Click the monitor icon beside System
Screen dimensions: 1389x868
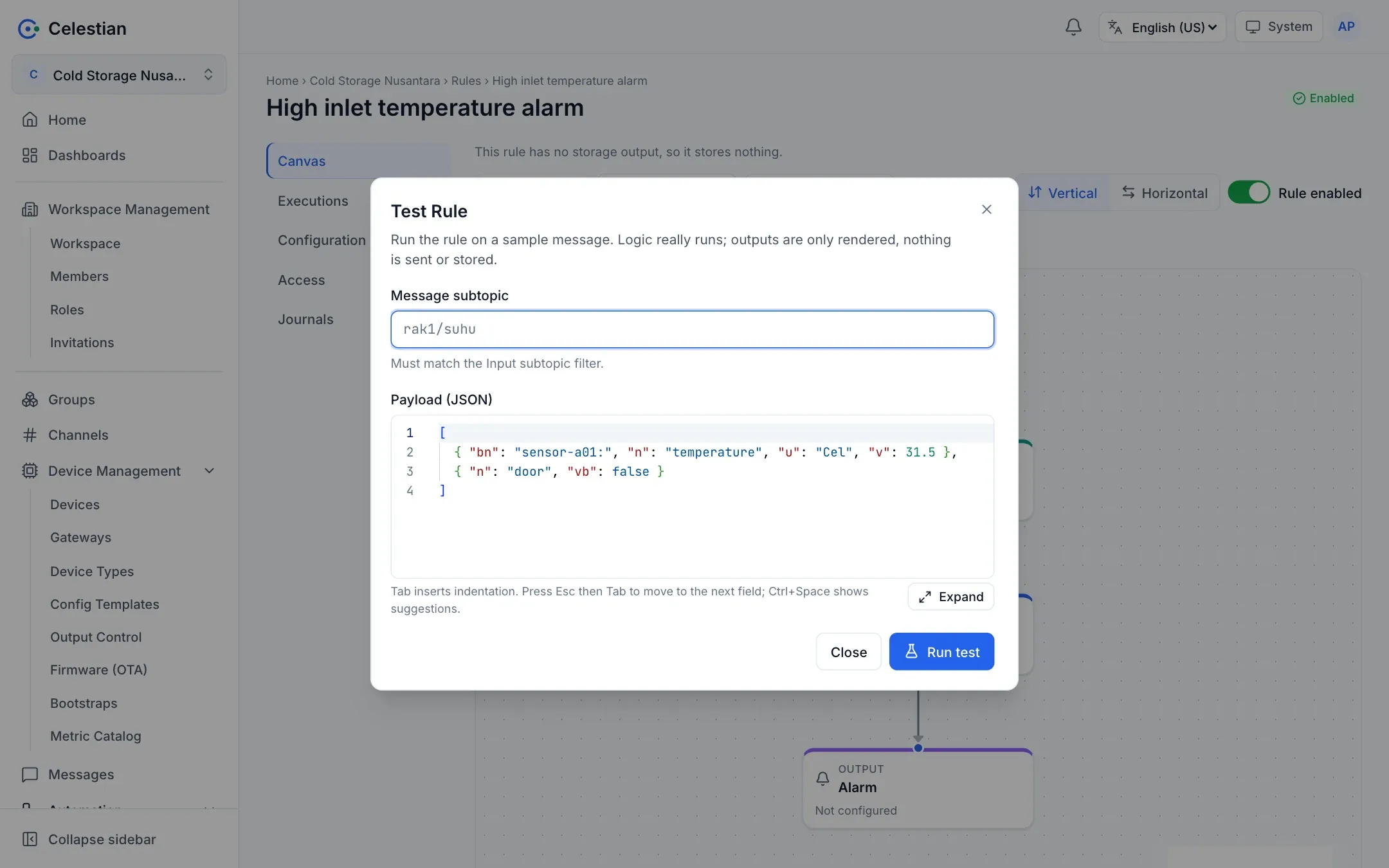1253,27
